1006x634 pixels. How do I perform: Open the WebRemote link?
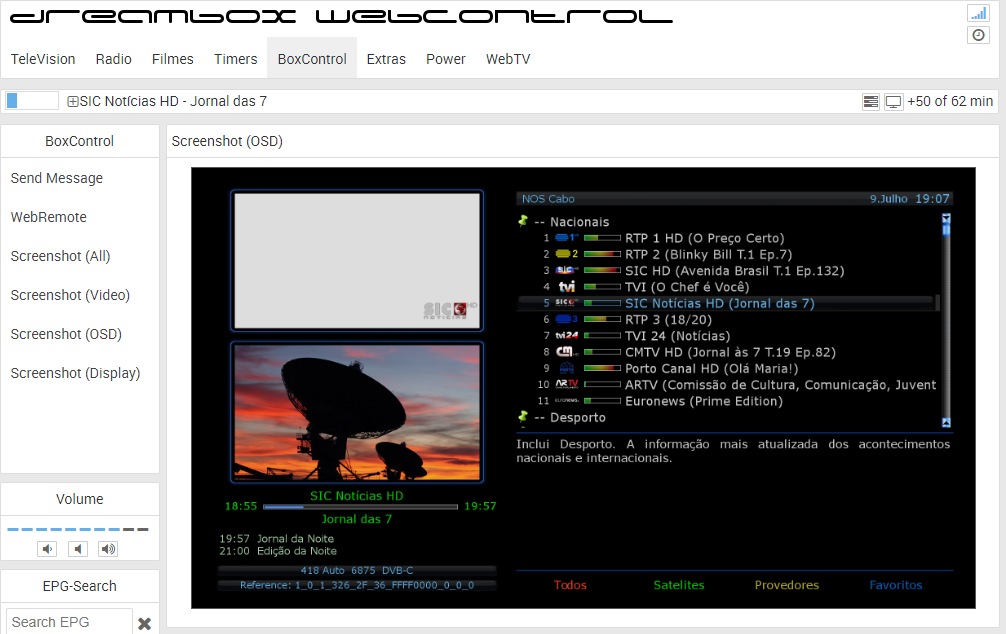click(x=49, y=217)
